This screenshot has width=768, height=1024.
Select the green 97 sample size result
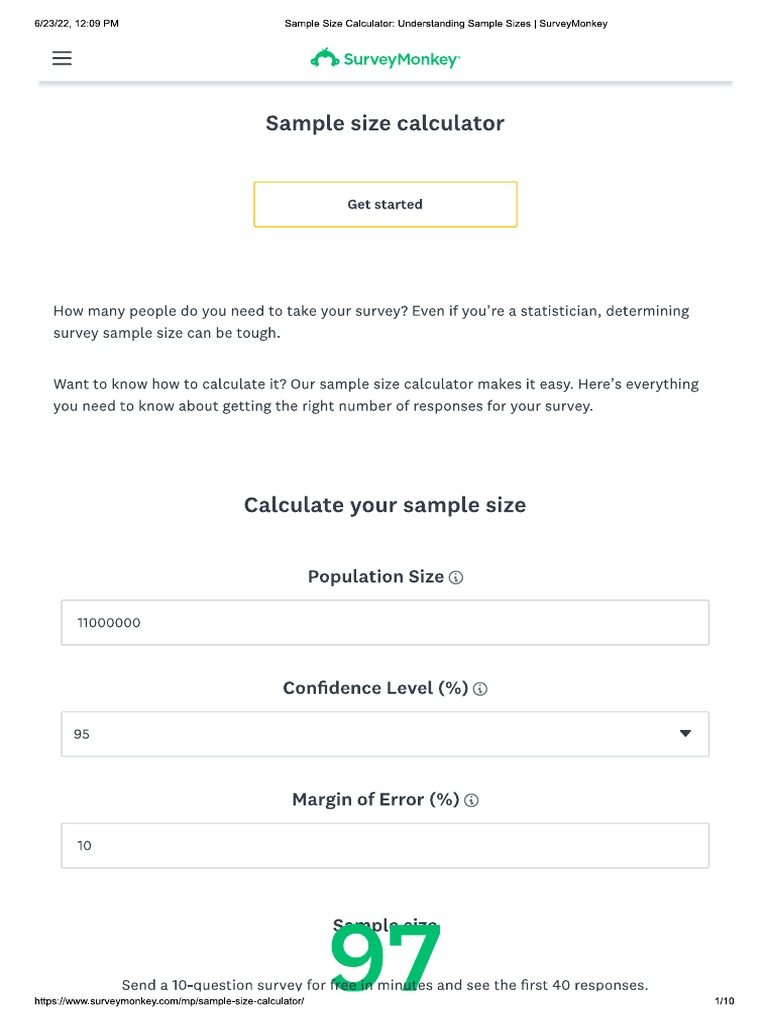(x=385, y=957)
